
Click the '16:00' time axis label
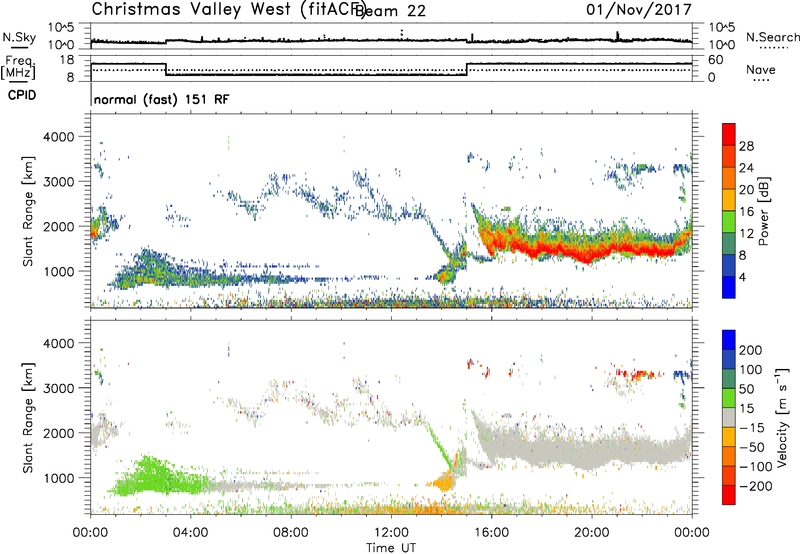491,533
